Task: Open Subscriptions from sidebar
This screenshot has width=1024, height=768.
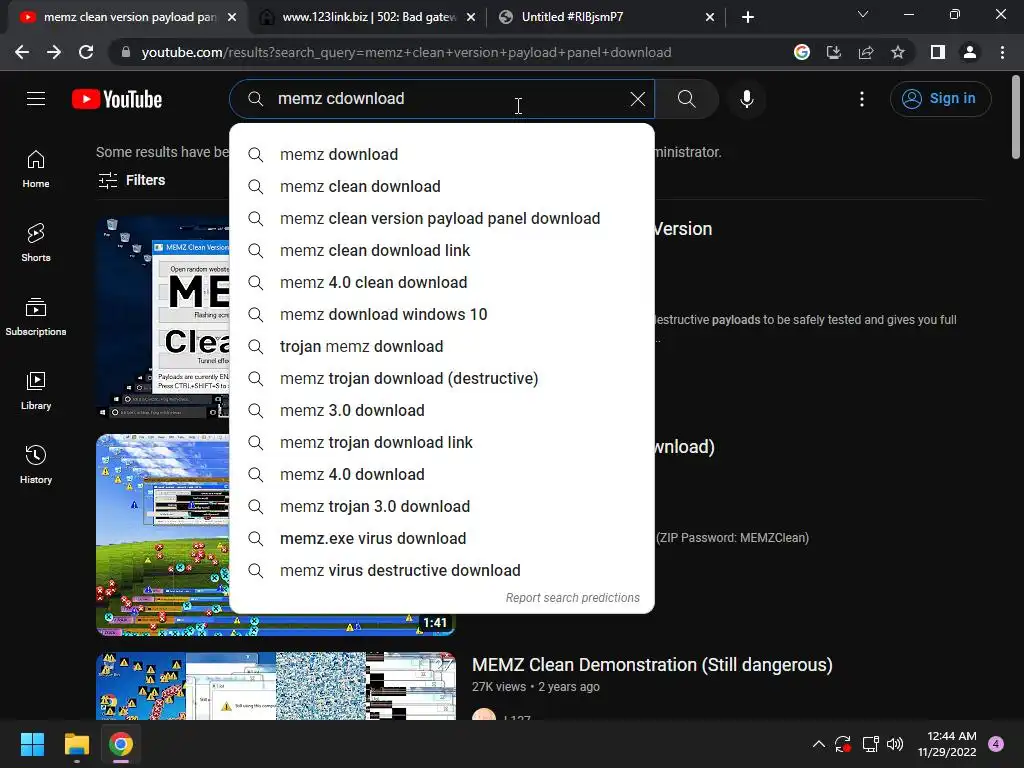Action: coord(36,317)
